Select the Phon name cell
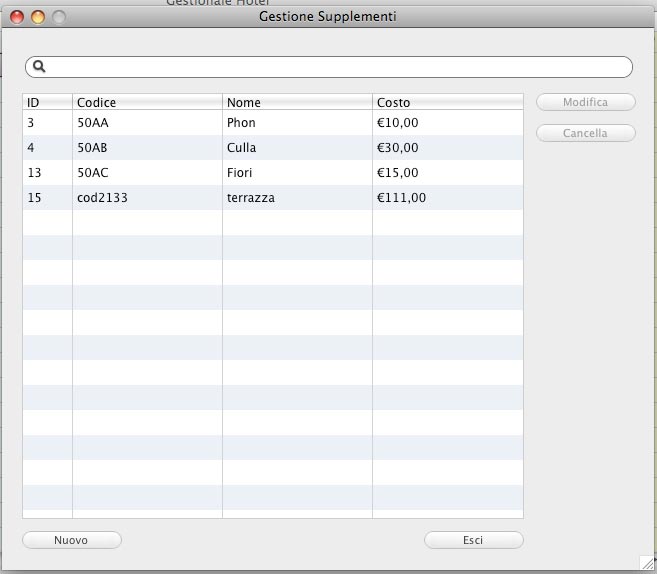This screenshot has height=574, width=657. [297, 123]
